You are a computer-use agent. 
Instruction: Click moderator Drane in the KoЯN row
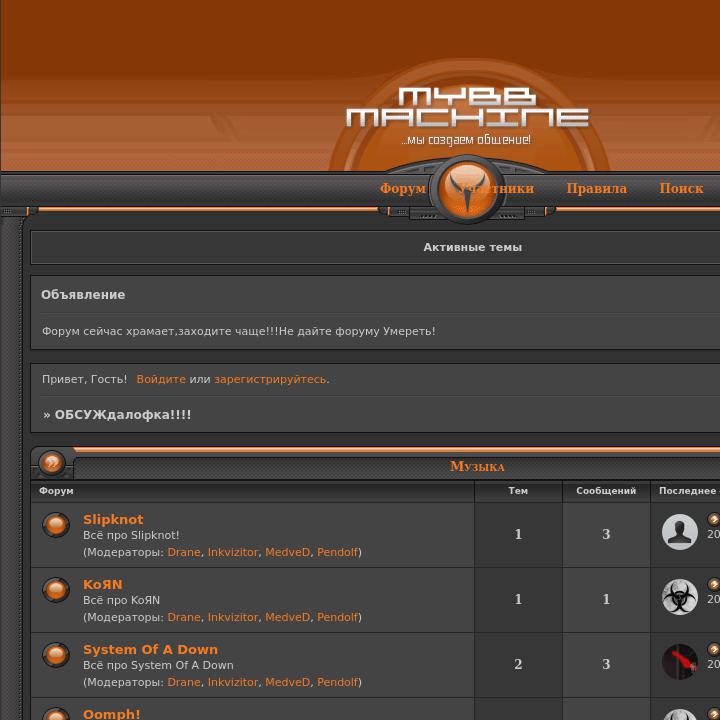(x=184, y=617)
